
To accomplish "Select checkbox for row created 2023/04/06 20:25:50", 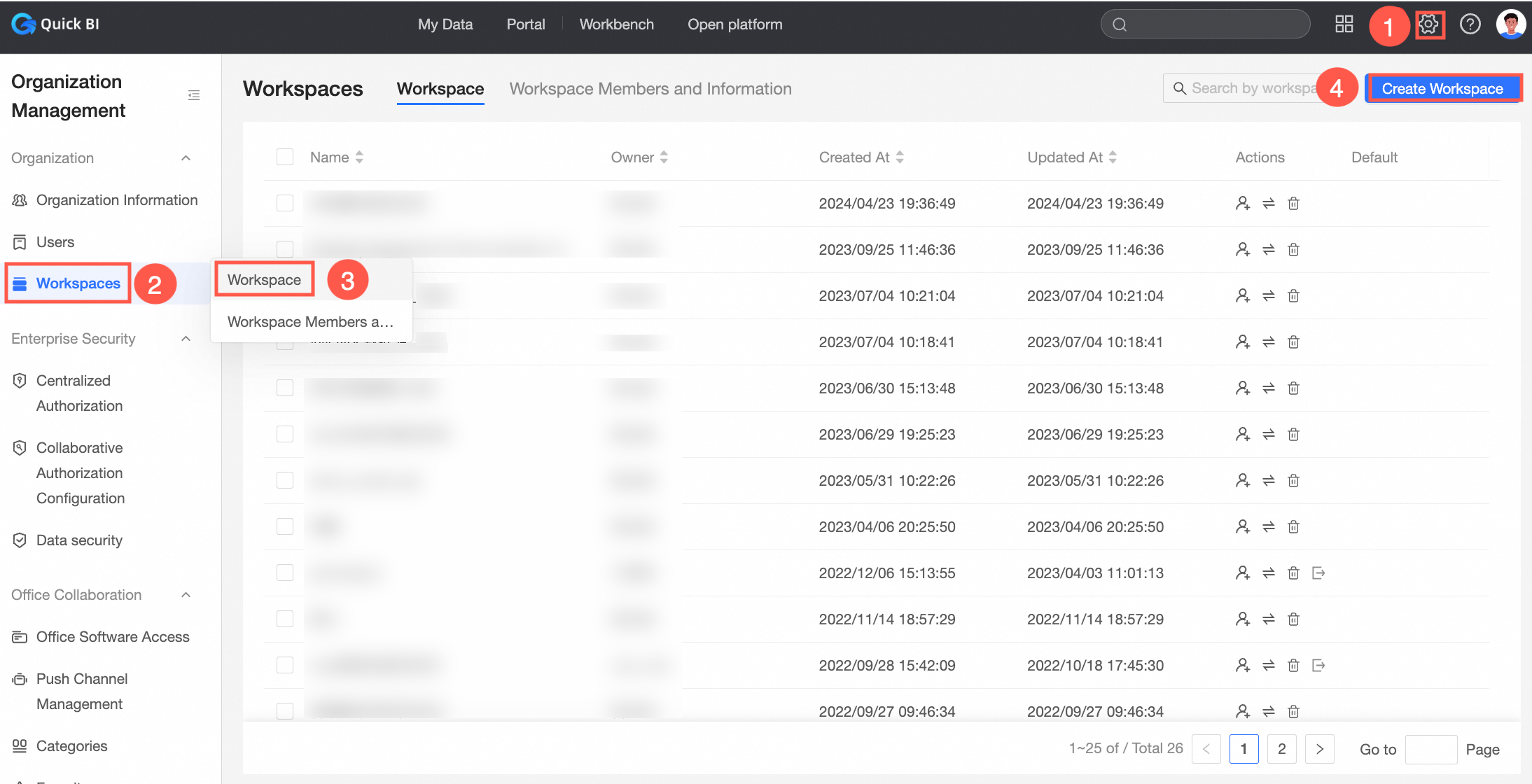I will [285, 526].
